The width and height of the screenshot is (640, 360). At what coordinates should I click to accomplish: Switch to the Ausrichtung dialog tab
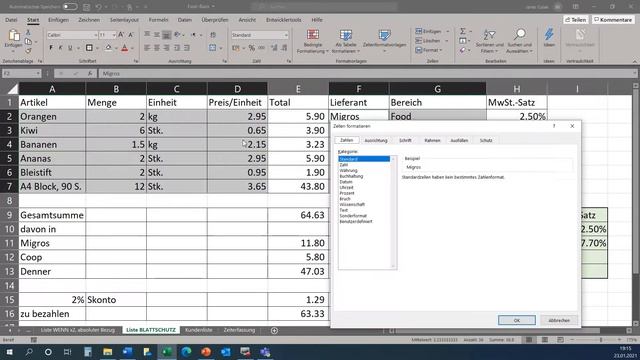(x=376, y=140)
